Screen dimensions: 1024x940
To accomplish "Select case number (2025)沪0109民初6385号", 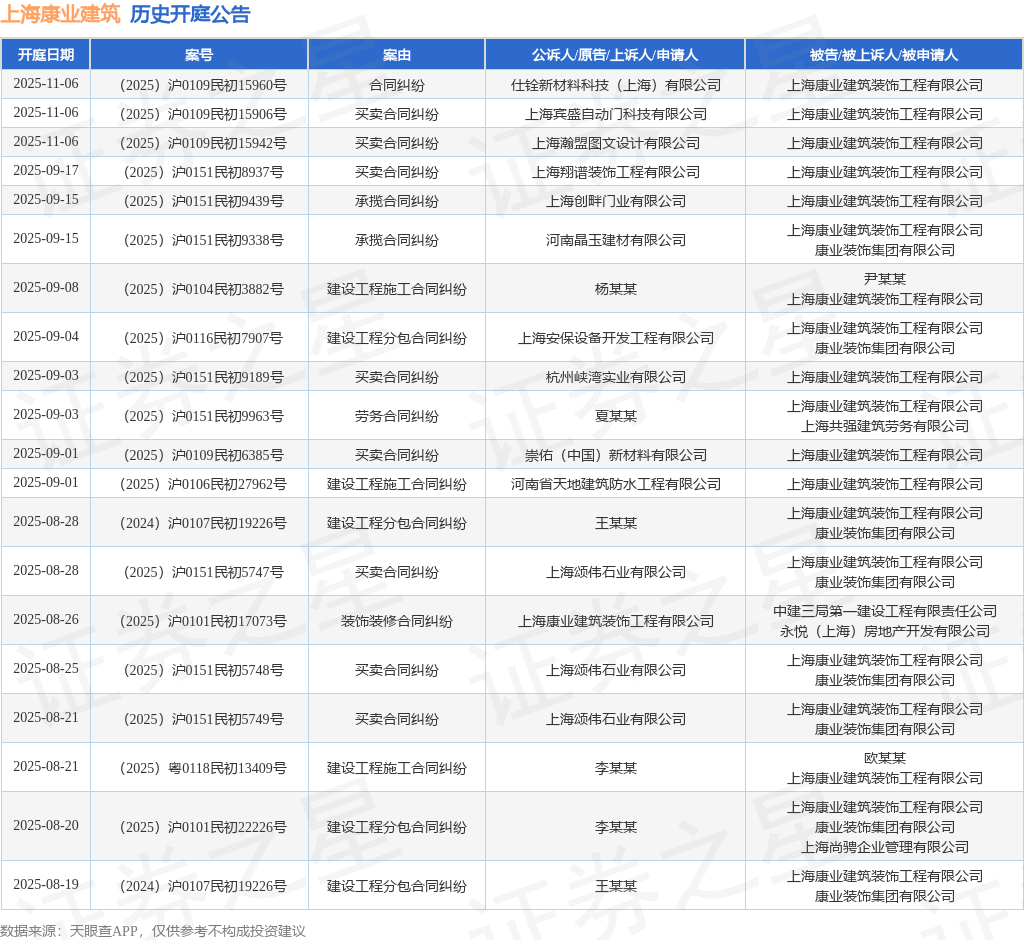I will pyautogui.click(x=203, y=455).
